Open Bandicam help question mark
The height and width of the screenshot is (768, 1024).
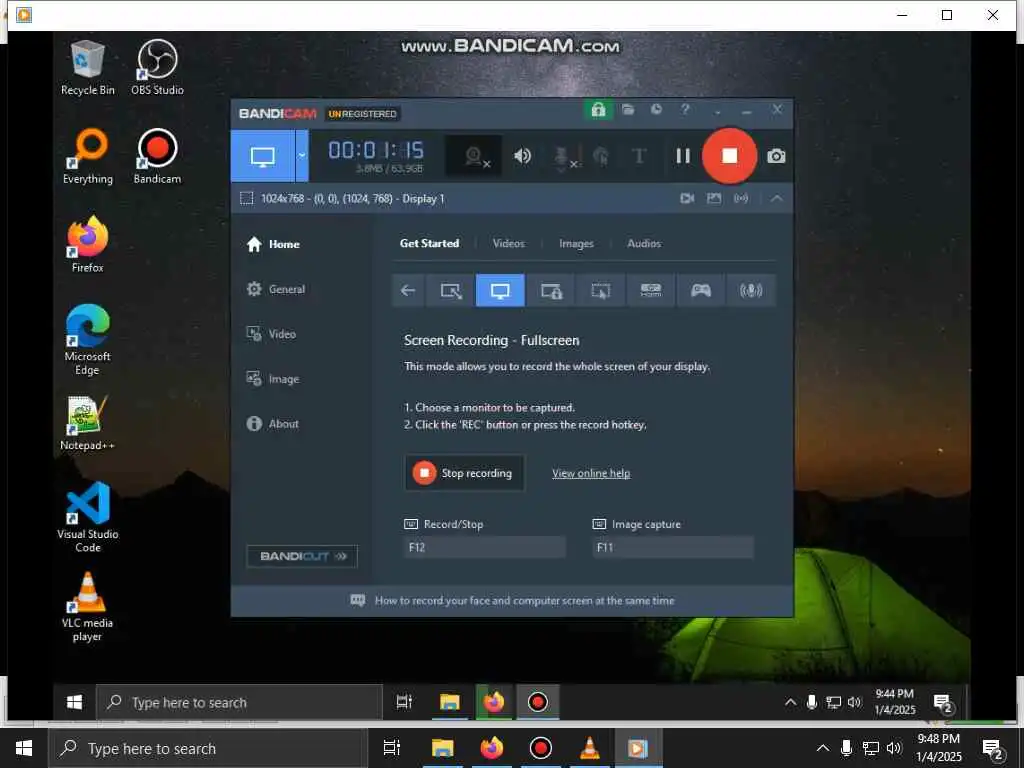(685, 110)
